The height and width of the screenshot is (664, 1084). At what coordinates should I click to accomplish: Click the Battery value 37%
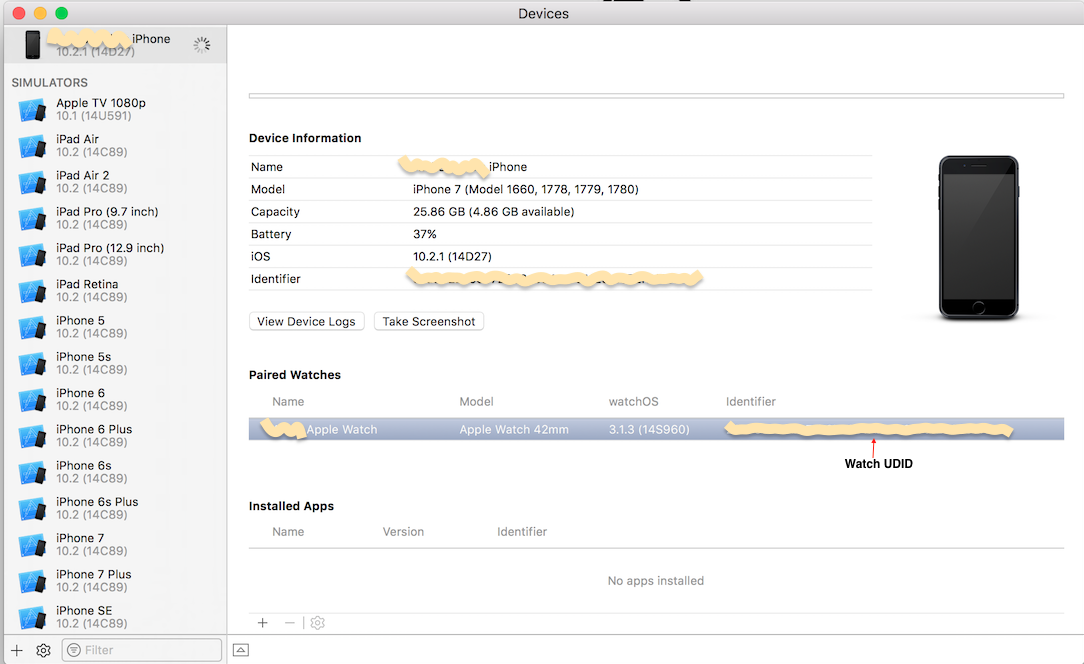[424, 234]
